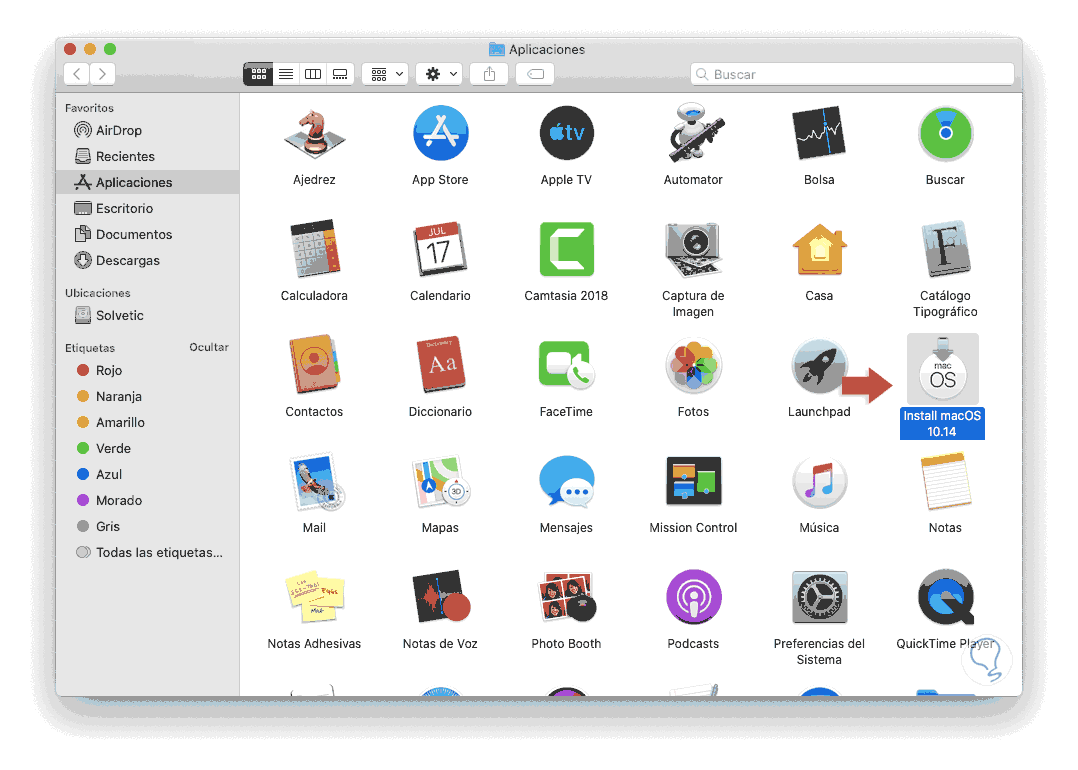The width and height of the screenshot is (1078, 770).
Task: Go forward with the right arrow
Action: click(102, 74)
